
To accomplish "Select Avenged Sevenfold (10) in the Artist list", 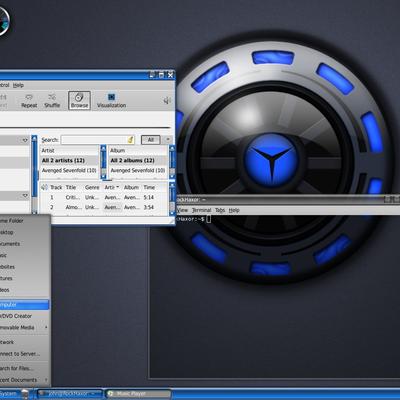I will coord(69,170).
